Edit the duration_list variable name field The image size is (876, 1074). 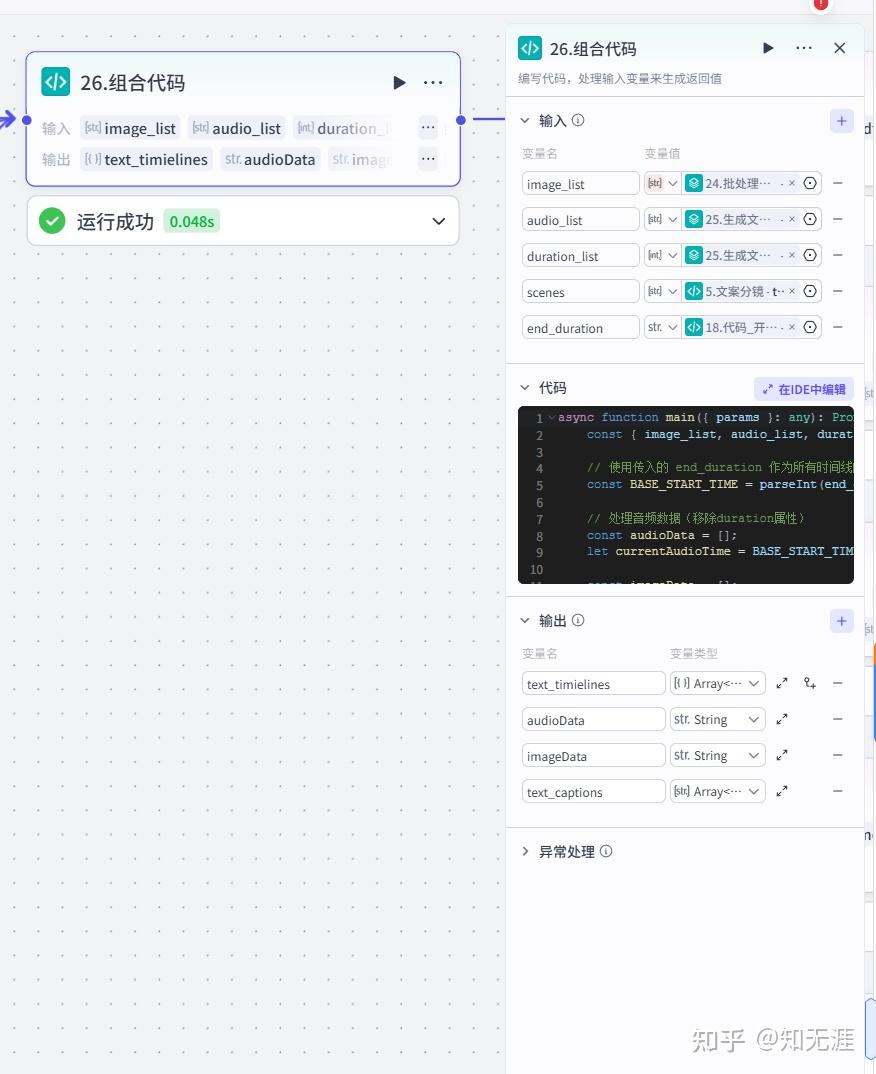(580, 255)
